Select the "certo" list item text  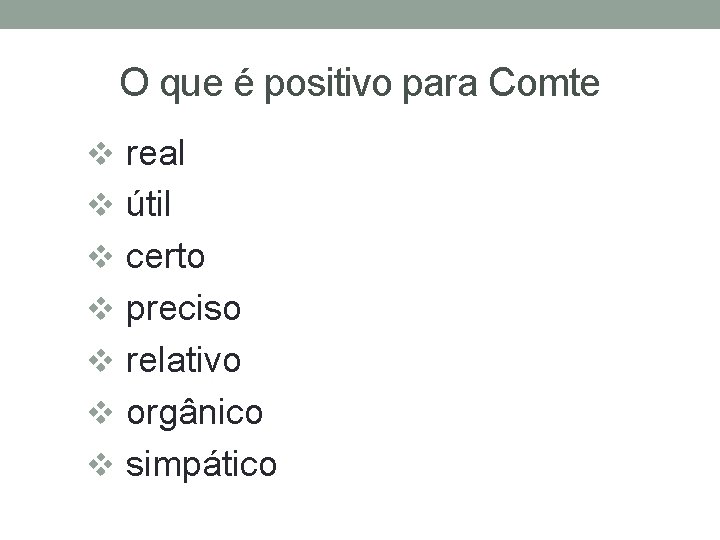[x=165, y=257]
